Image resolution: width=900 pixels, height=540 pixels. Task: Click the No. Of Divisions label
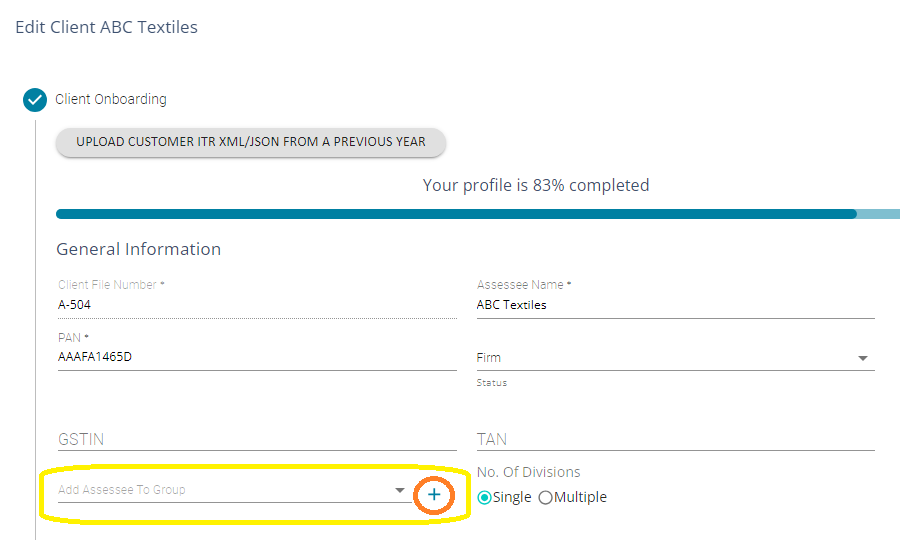pos(528,472)
